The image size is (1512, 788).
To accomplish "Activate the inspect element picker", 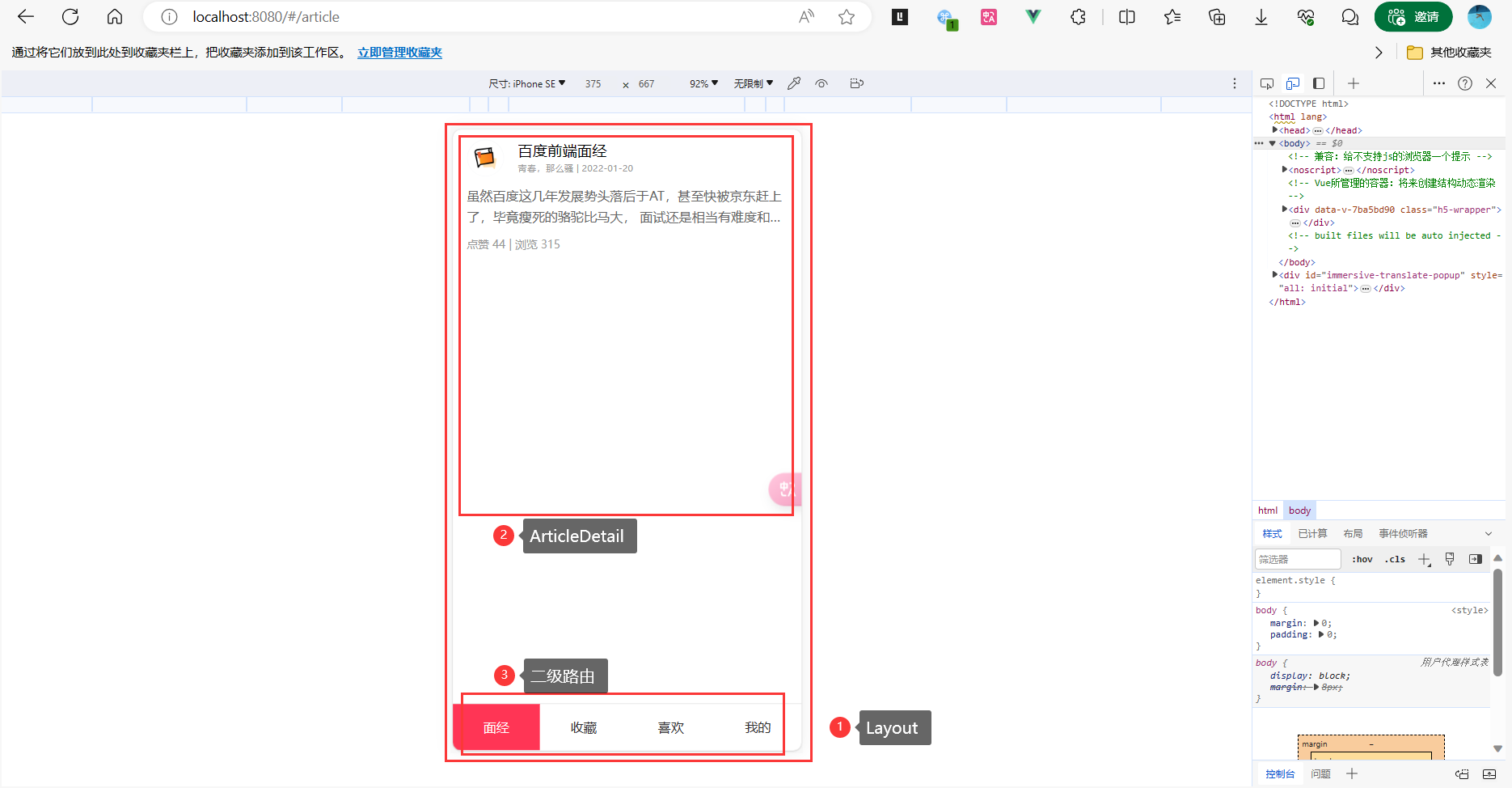I will [x=1267, y=83].
